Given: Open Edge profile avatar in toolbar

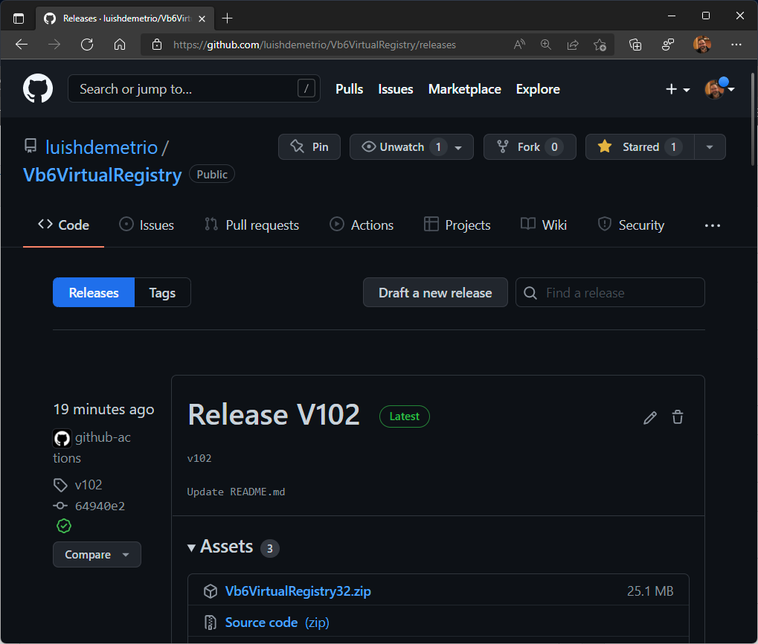Looking at the screenshot, I should point(702,44).
